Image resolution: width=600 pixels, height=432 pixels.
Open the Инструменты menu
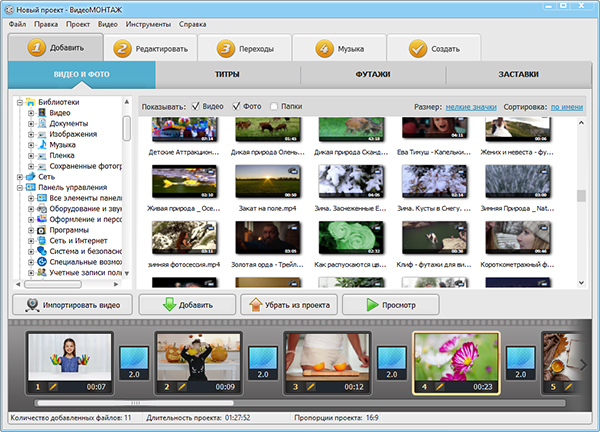click(x=148, y=23)
